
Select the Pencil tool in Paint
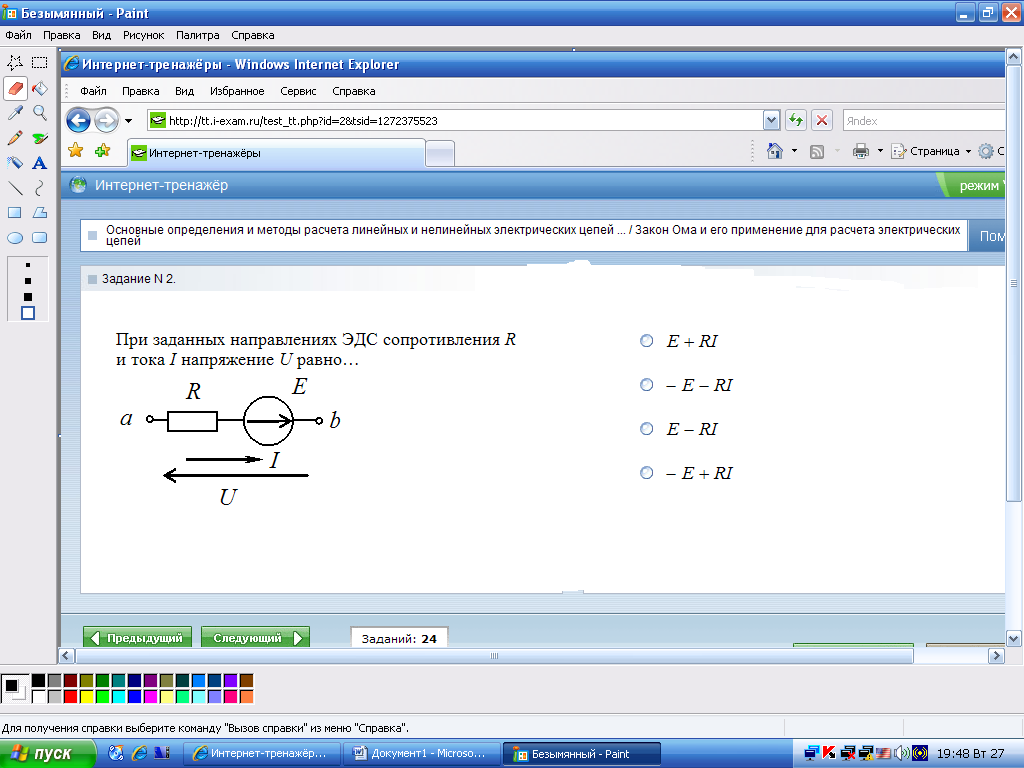click(15, 138)
